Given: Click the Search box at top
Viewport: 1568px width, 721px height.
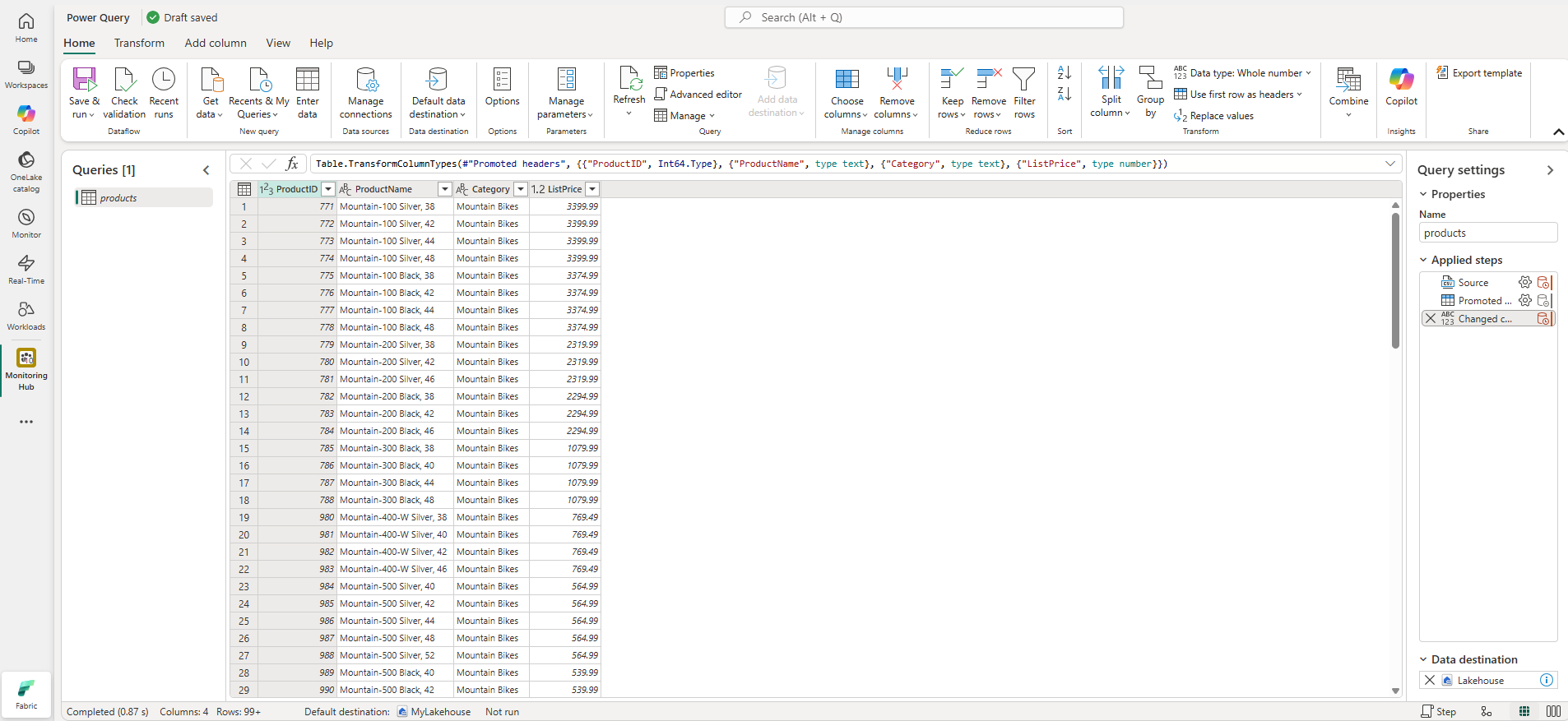Looking at the screenshot, I should (924, 17).
